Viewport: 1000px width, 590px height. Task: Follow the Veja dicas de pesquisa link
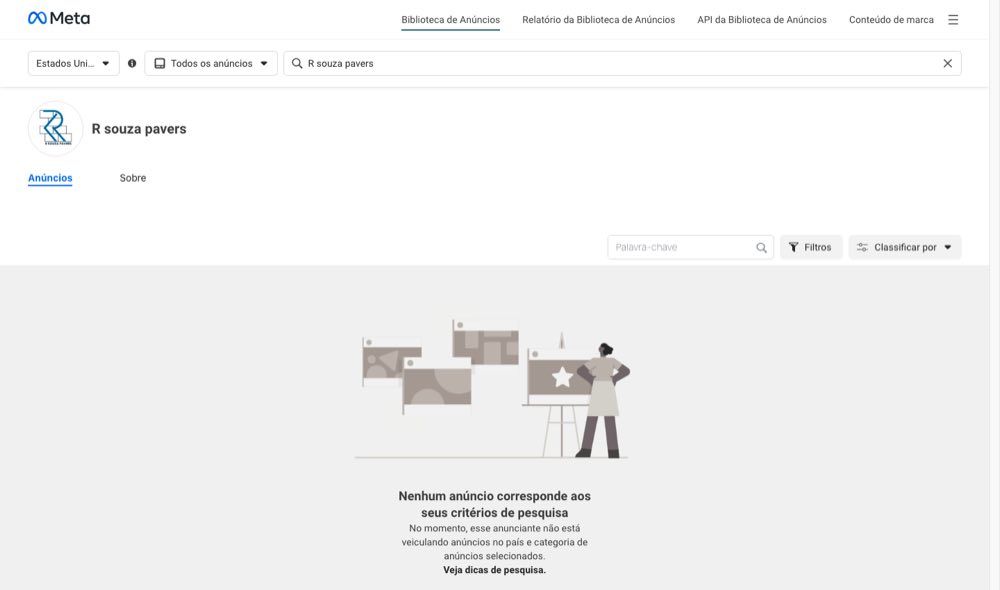(494, 570)
